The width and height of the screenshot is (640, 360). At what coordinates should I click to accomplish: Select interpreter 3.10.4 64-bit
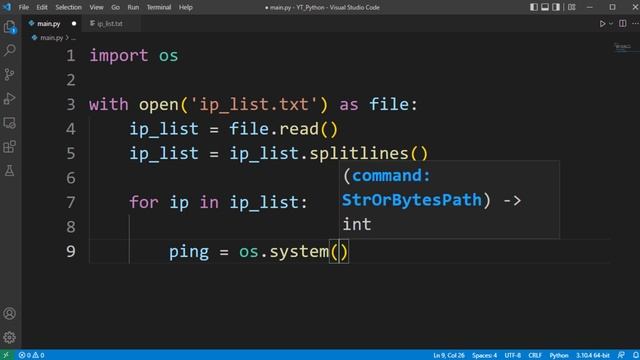[x=592, y=355]
